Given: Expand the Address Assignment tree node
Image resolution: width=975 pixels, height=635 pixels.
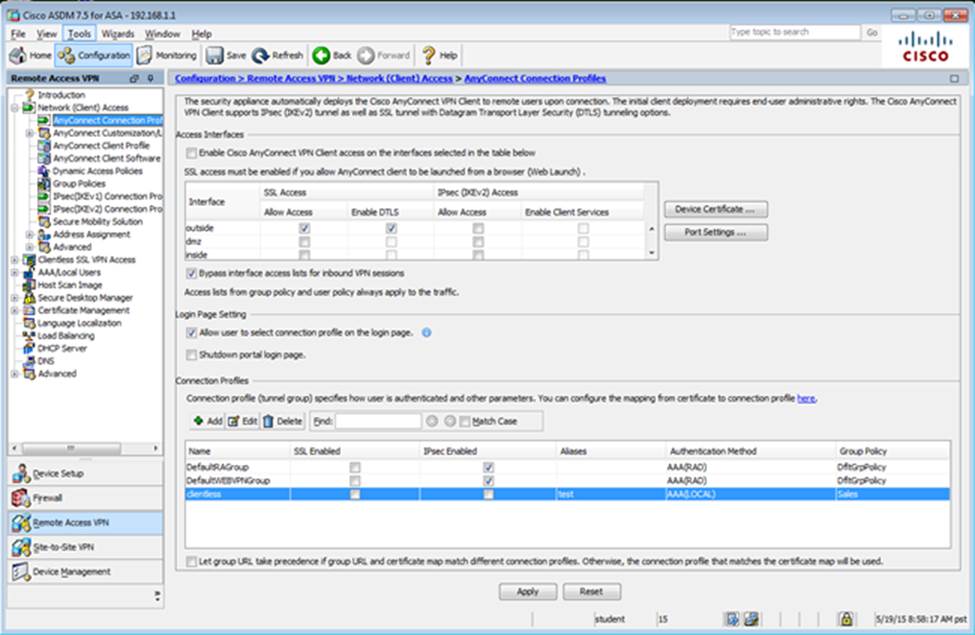Looking at the screenshot, I should point(29,235).
